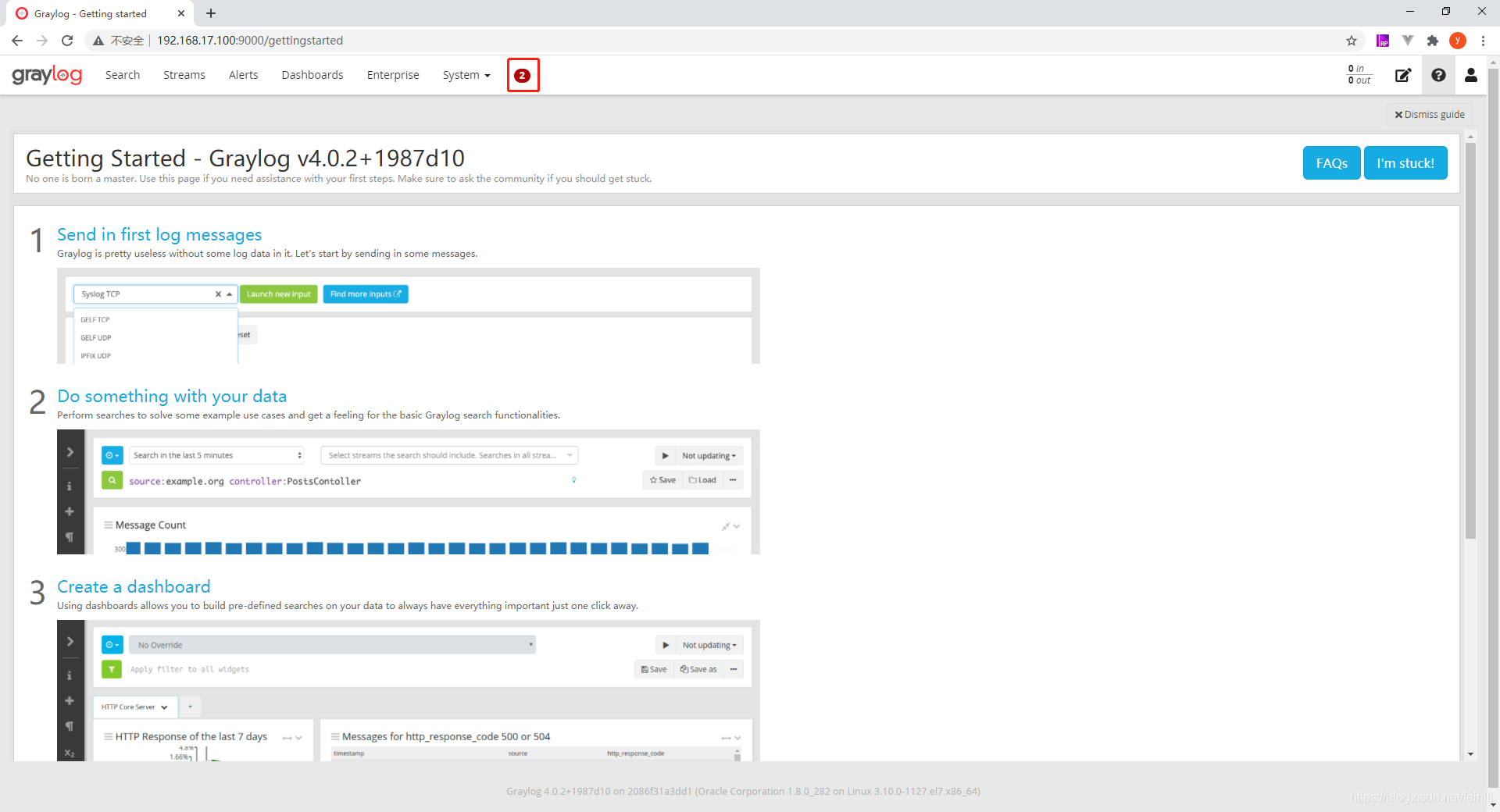
Task: Click the bookmark star in address bar
Action: (x=1352, y=41)
